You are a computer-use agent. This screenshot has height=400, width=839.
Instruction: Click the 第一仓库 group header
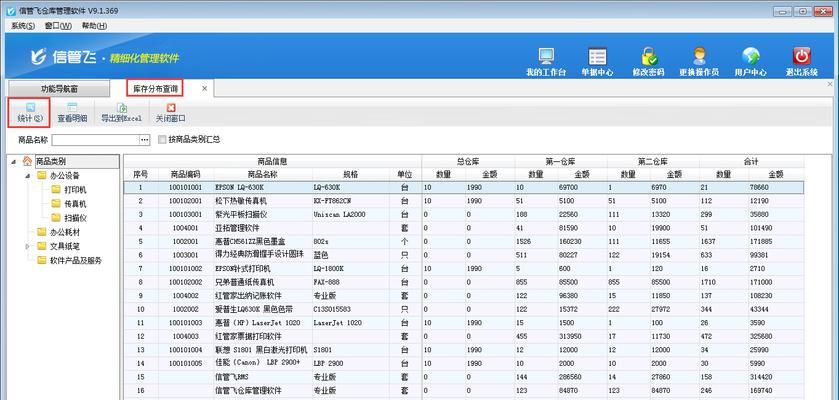tap(560, 161)
